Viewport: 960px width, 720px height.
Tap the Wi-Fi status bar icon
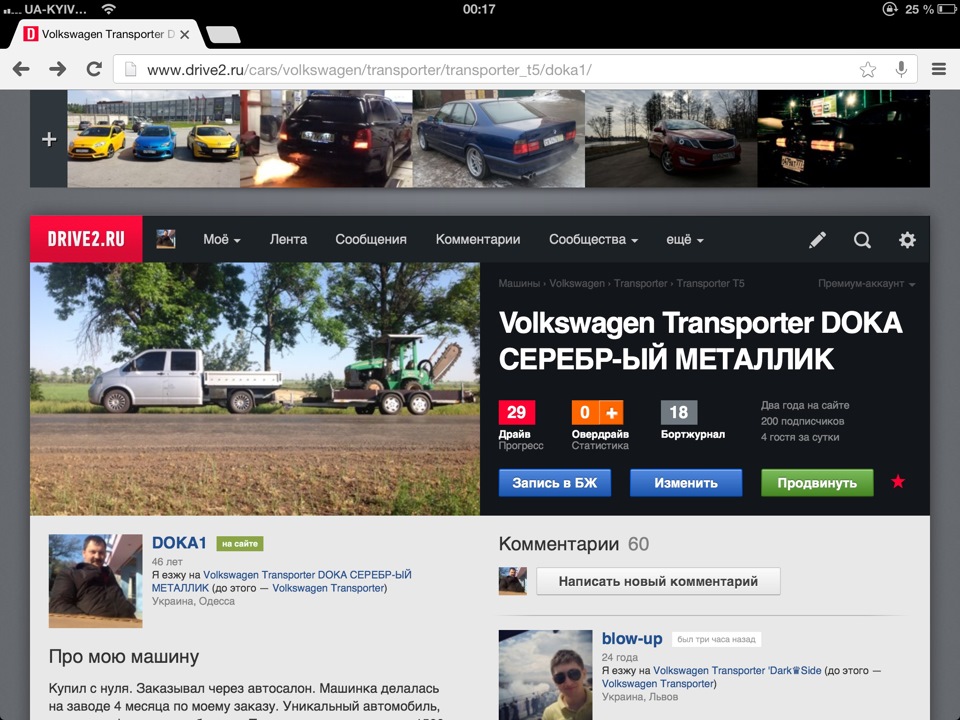(x=109, y=9)
